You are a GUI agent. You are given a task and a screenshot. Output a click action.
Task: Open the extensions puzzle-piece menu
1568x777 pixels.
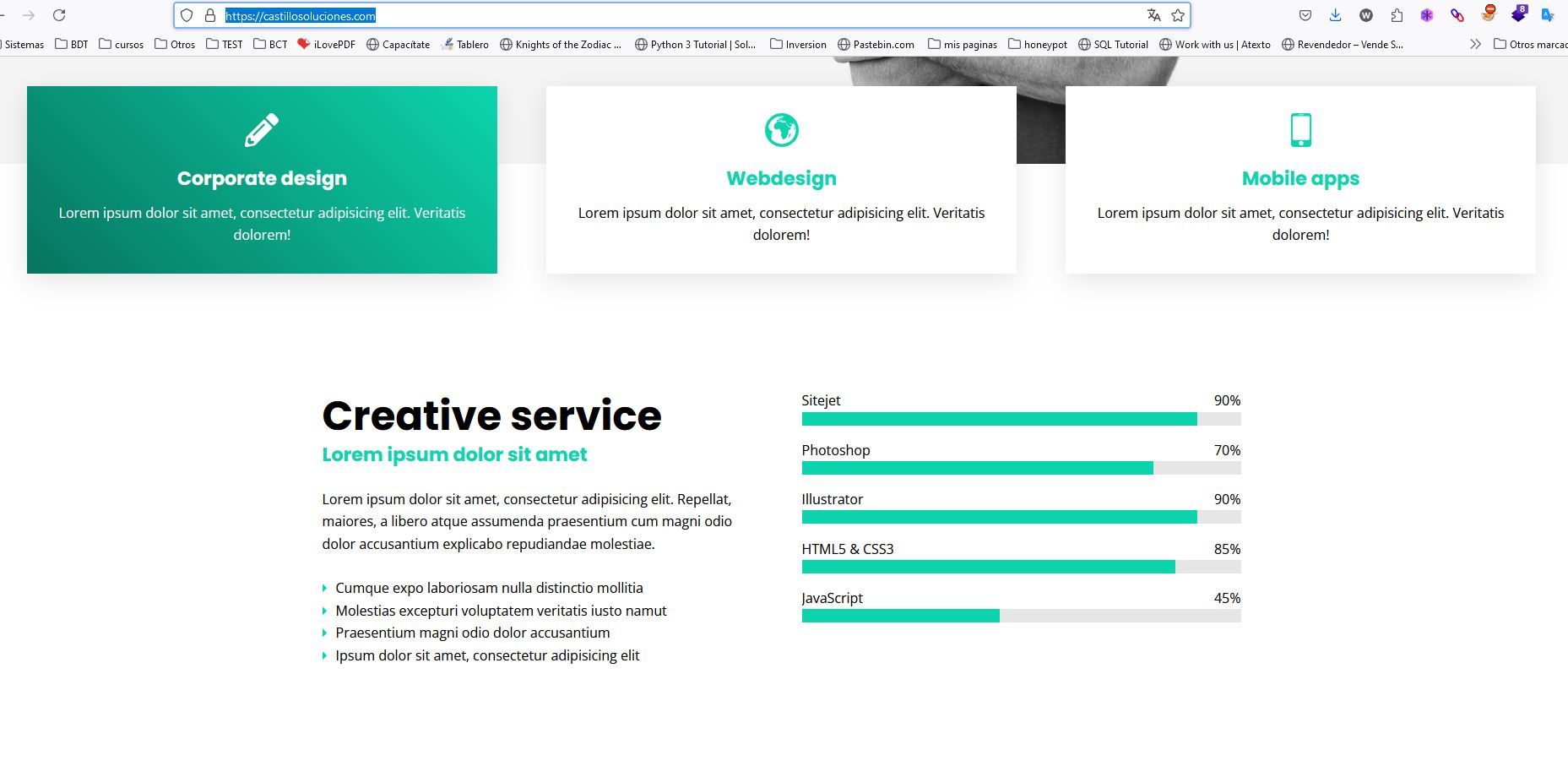[x=1397, y=15]
